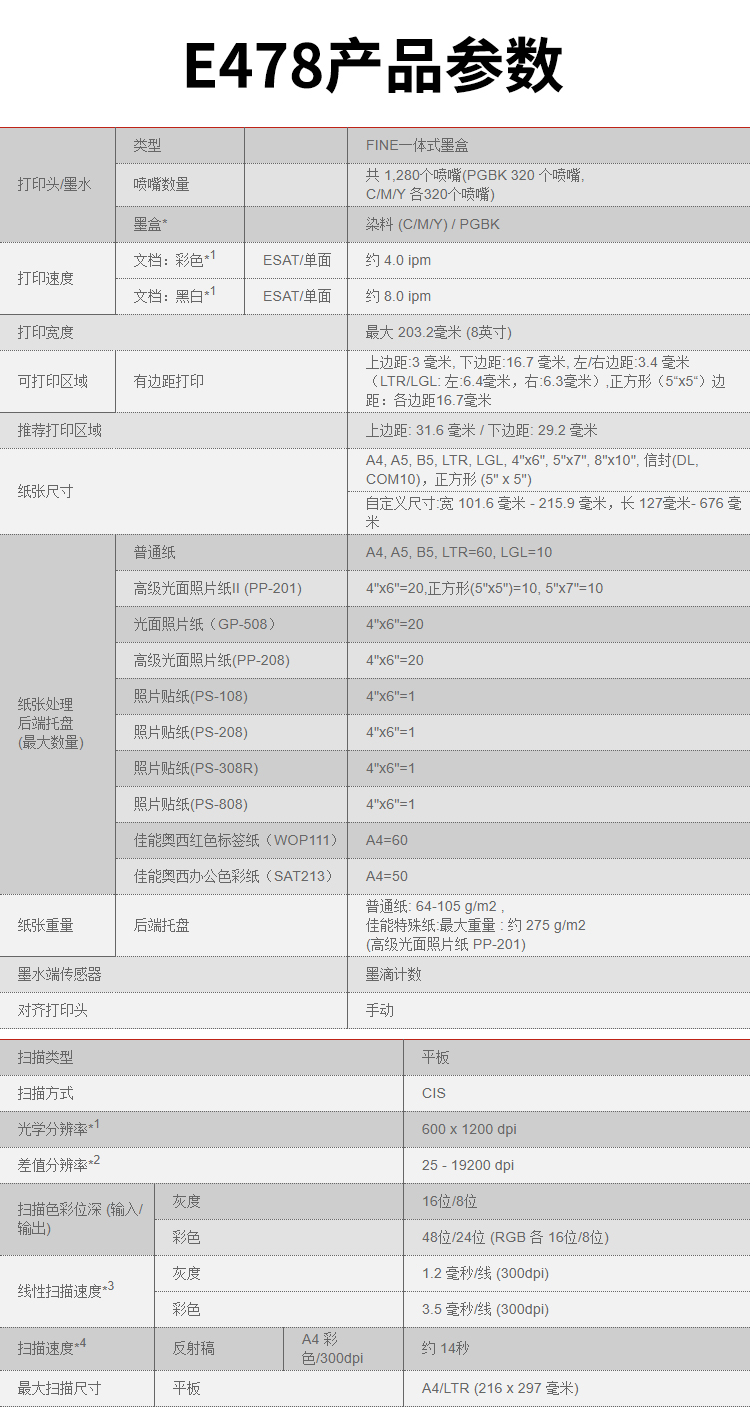Image resolution: width=750 pixels, height=1414 pixels.
Task: Click the 约 4.0 ipm value
Action: pyautogui.click(x=398, y=260)
